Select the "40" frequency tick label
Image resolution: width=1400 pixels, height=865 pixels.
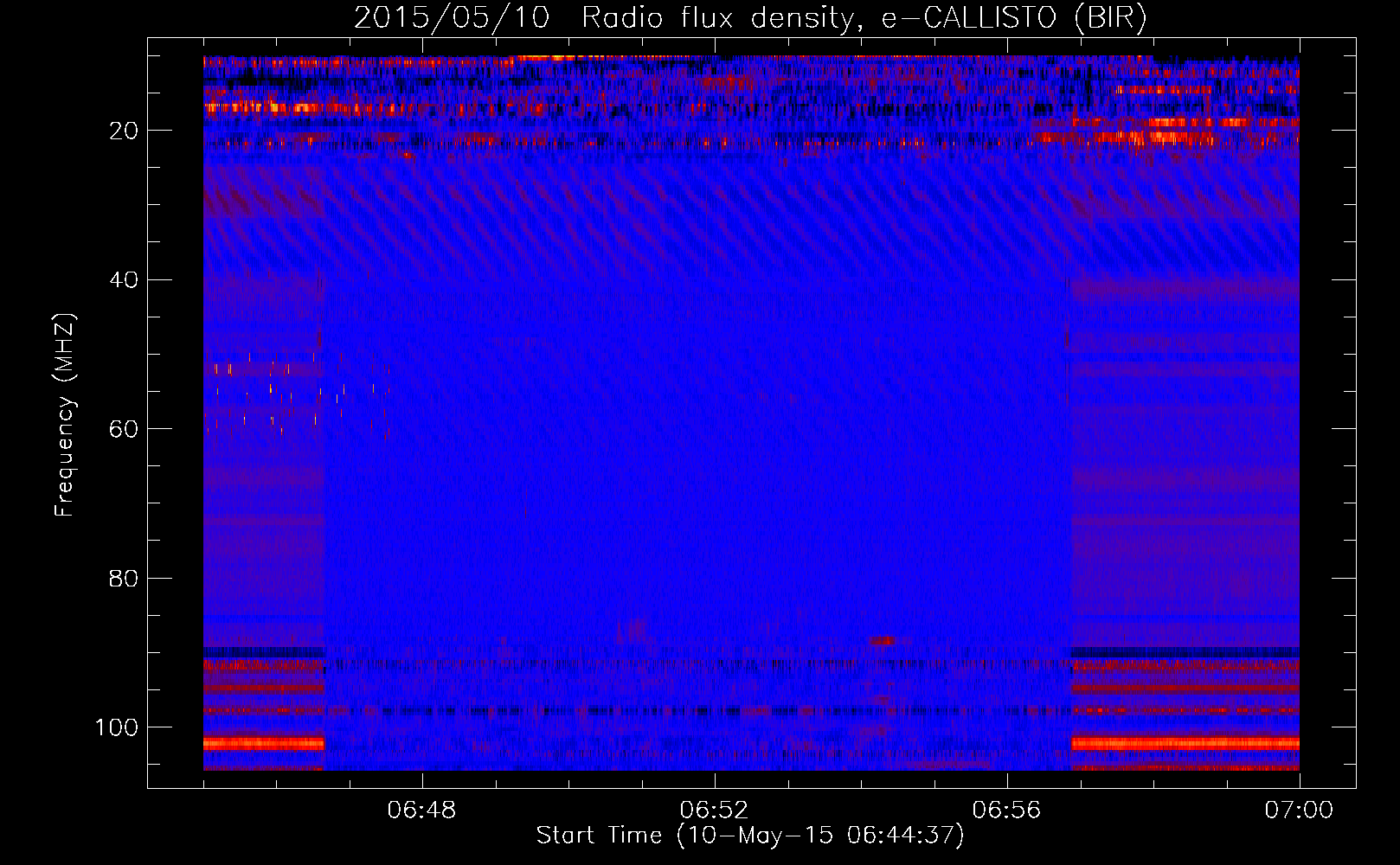coord(124,280)
